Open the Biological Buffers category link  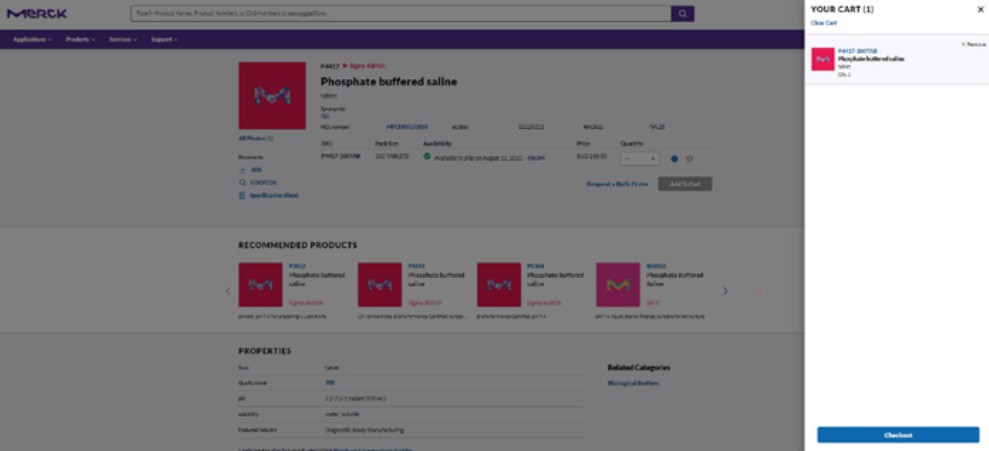tap(633, 383)
